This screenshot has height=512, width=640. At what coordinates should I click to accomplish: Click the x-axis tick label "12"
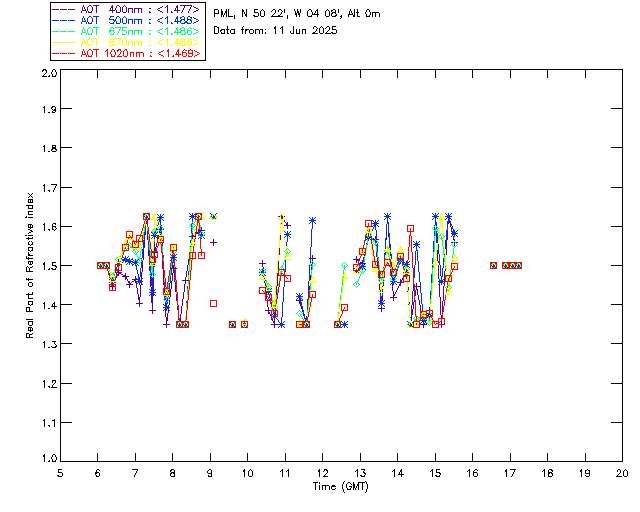[x=322, y=473]
